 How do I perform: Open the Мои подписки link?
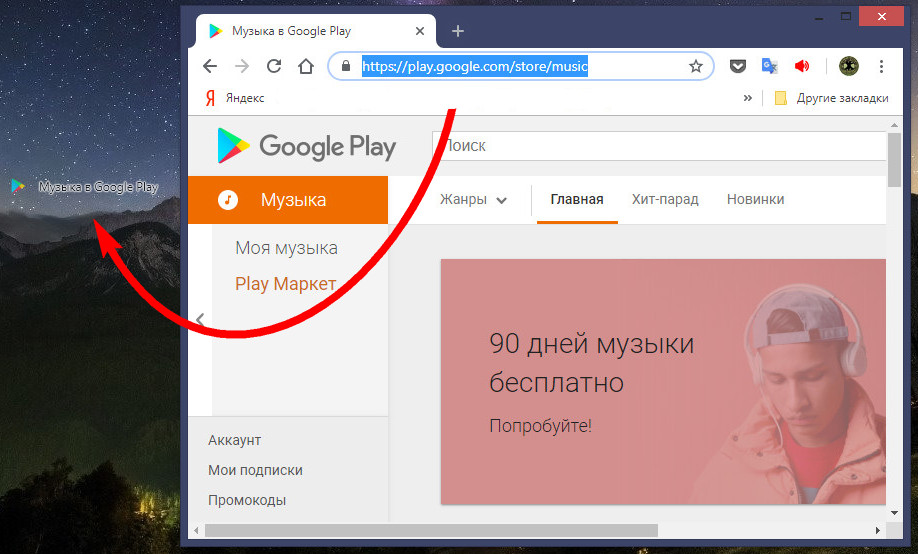(255, 470)
